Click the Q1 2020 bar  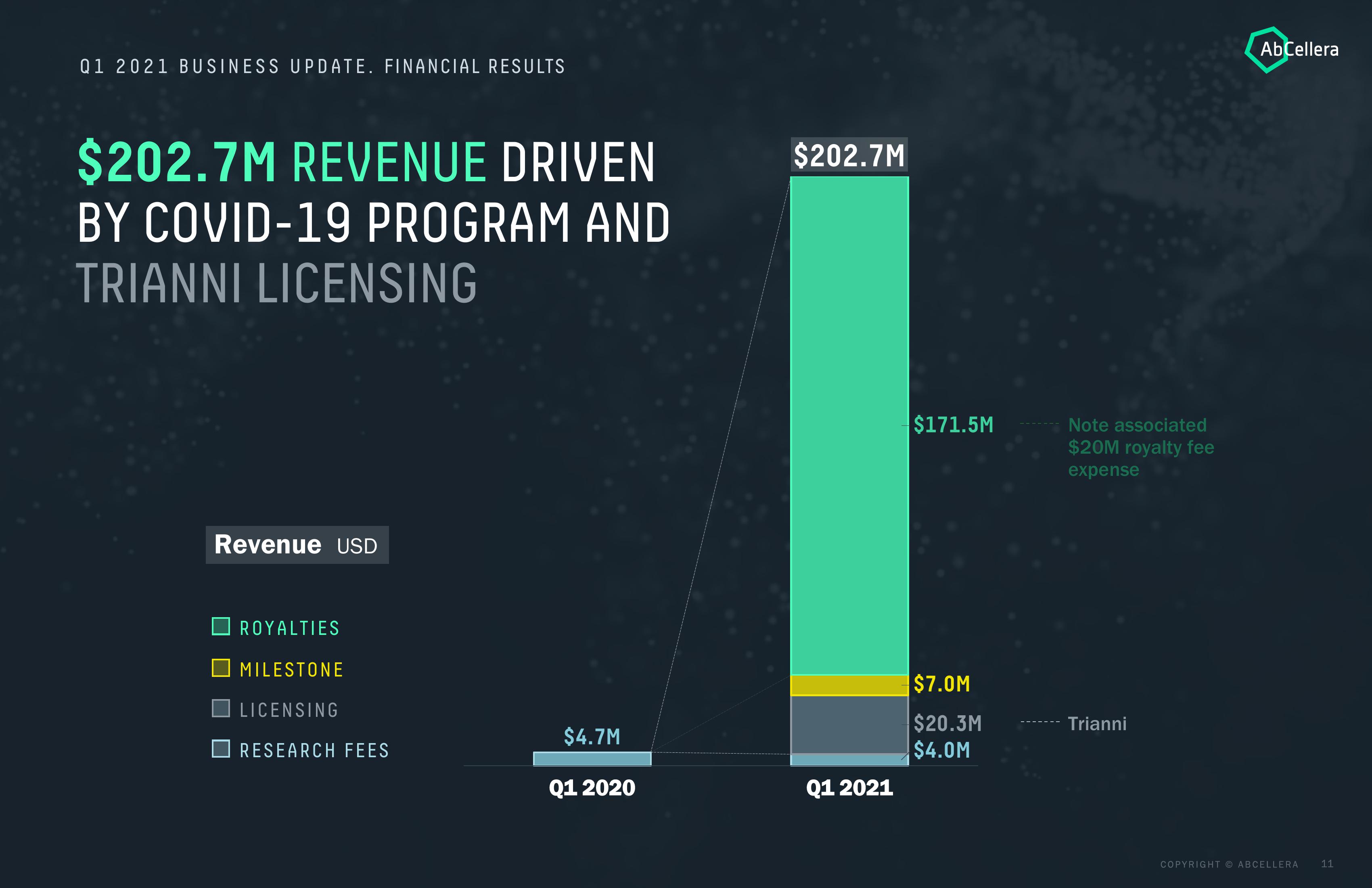[x=592, y=759]
